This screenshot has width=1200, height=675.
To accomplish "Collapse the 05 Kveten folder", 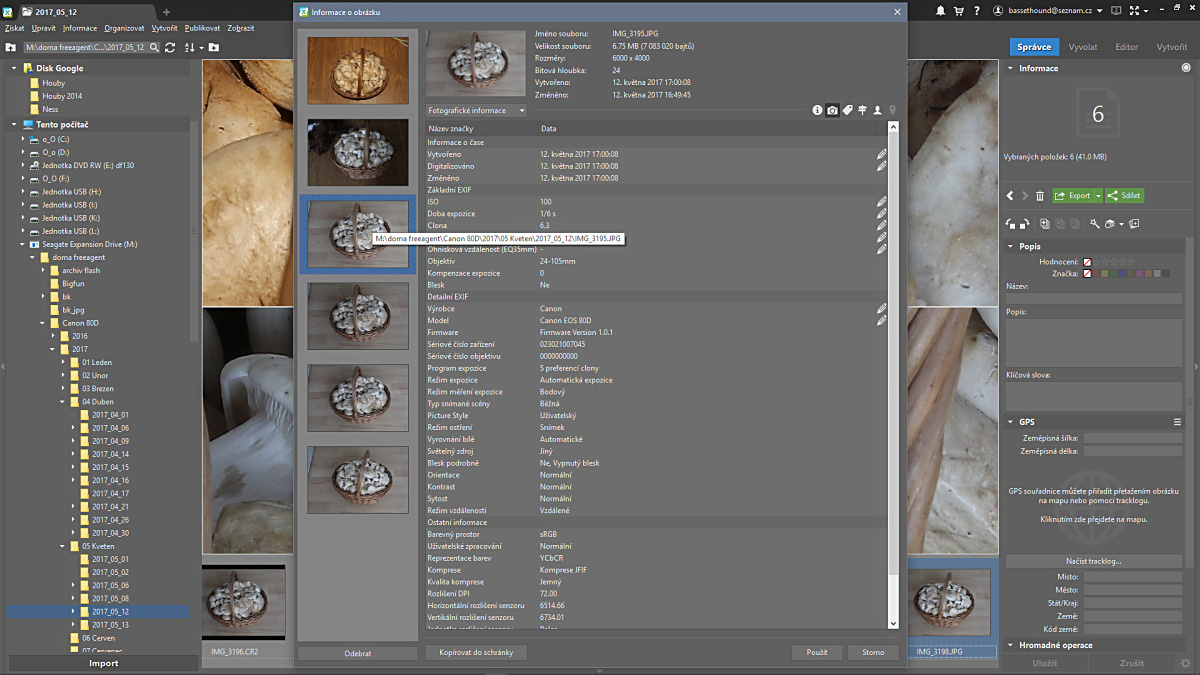I will pyautogui.click(x=61, y=546).
